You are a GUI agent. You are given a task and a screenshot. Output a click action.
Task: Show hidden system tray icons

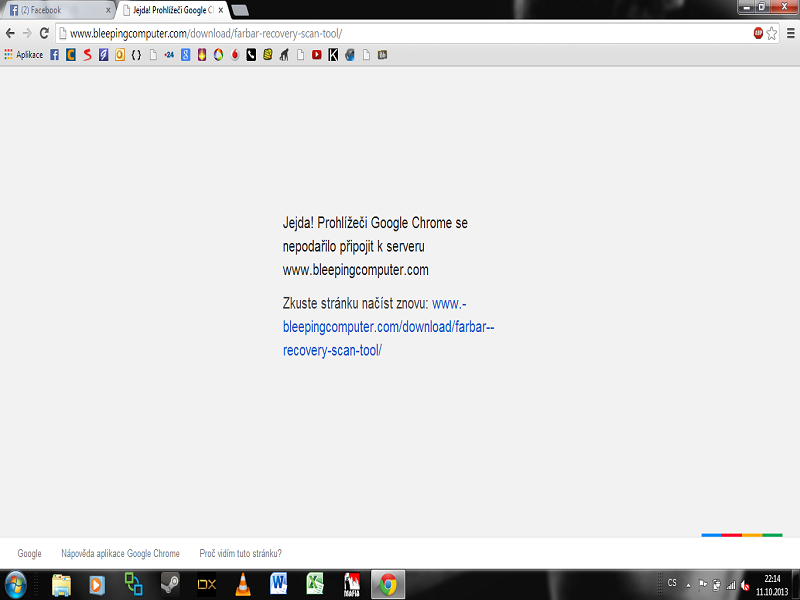(x=687, y=584)
